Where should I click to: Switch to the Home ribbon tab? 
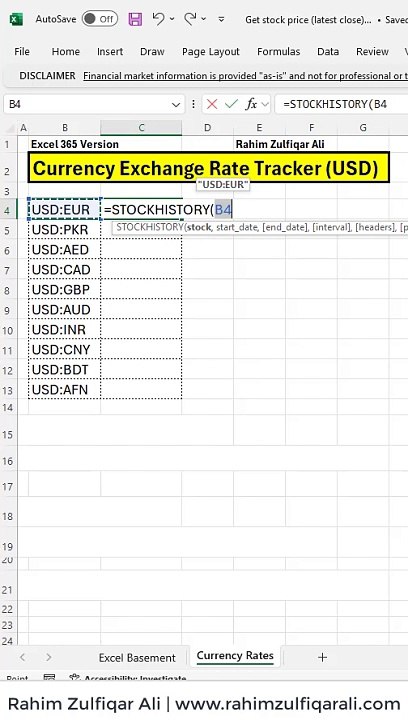(66, 52)
